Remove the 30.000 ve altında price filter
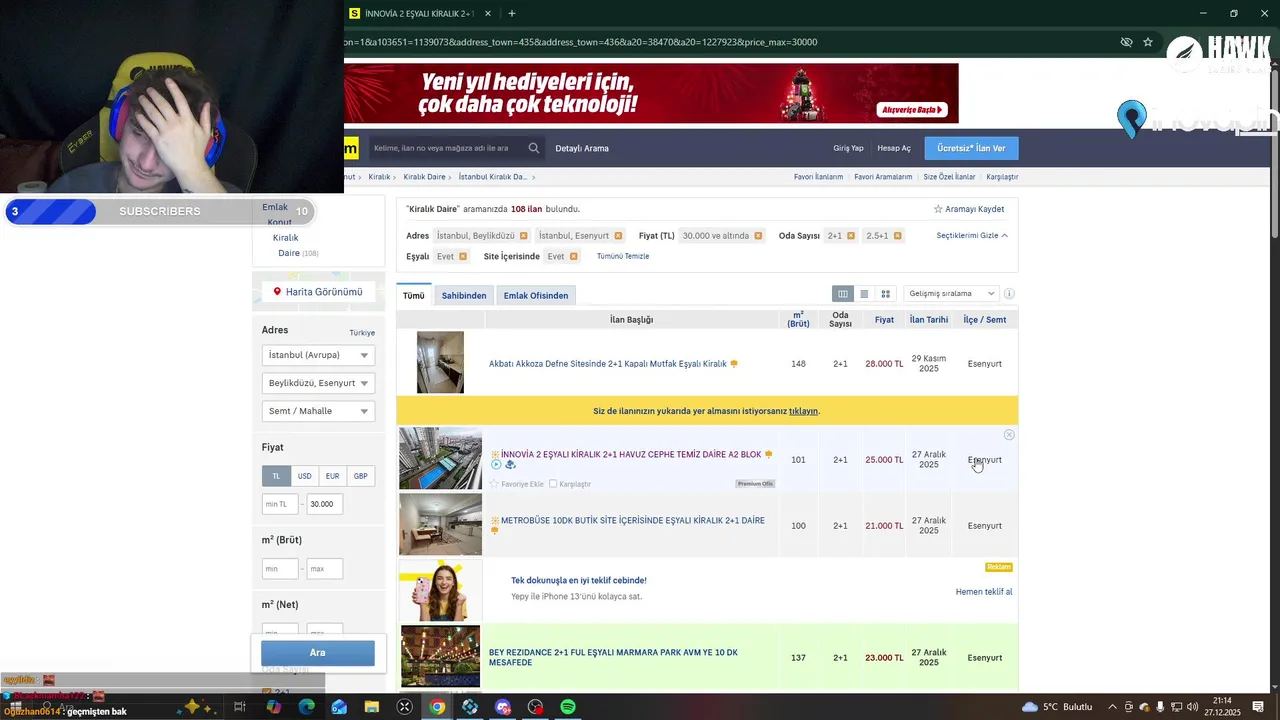The width and height of the screenshot is (1280, 720). tap(758, 236)
